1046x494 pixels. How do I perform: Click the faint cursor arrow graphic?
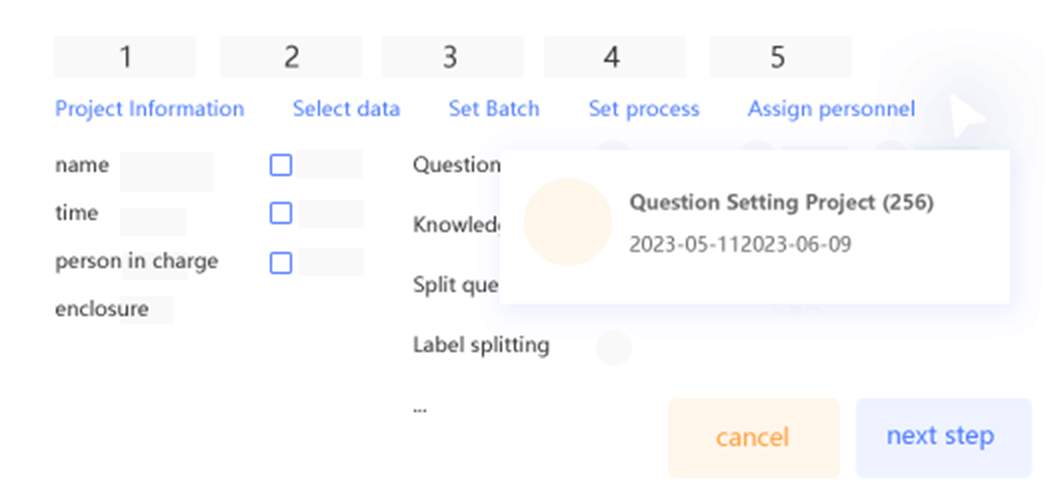967,117
